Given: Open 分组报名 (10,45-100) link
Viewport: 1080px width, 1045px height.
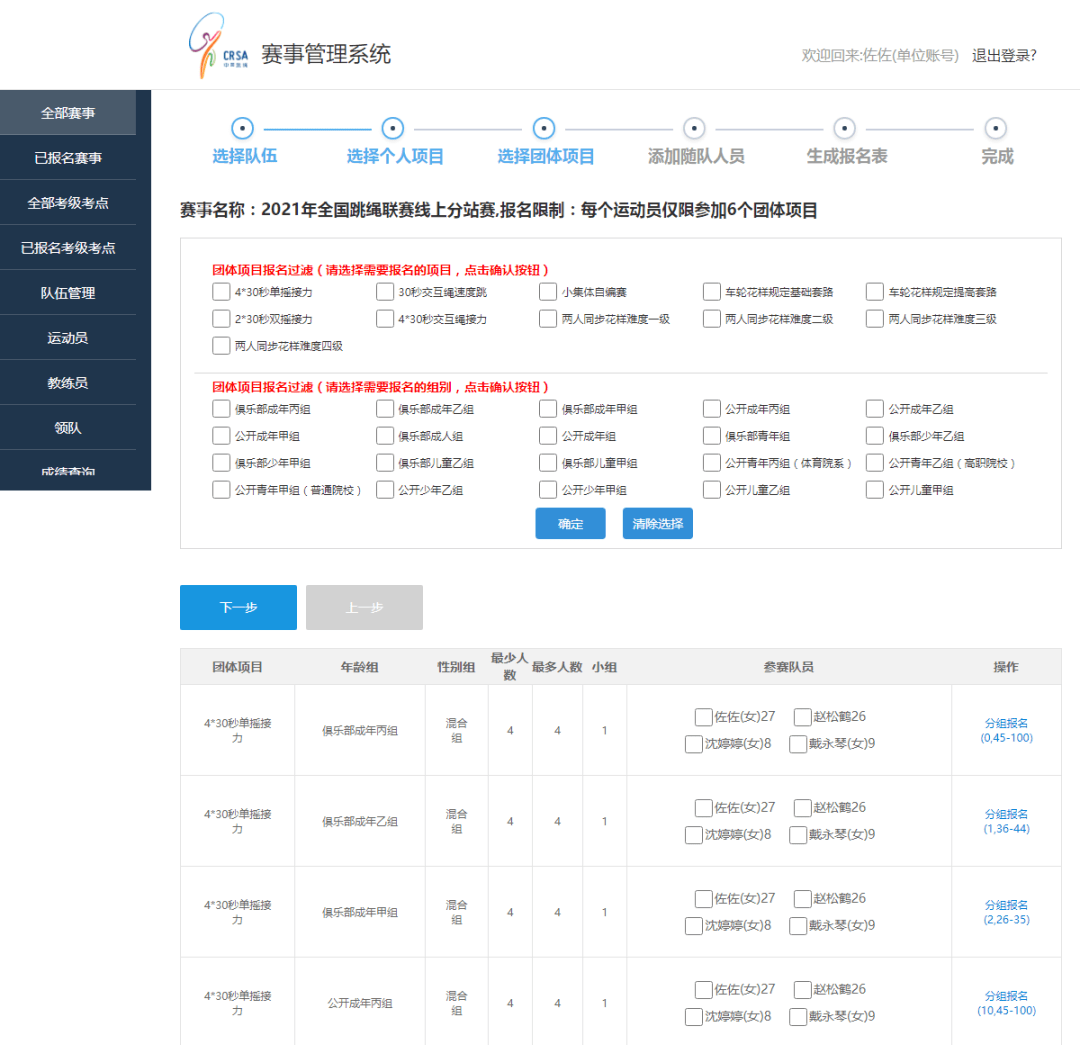Looking at the screenshot, I should (x=1006, y=1003).
